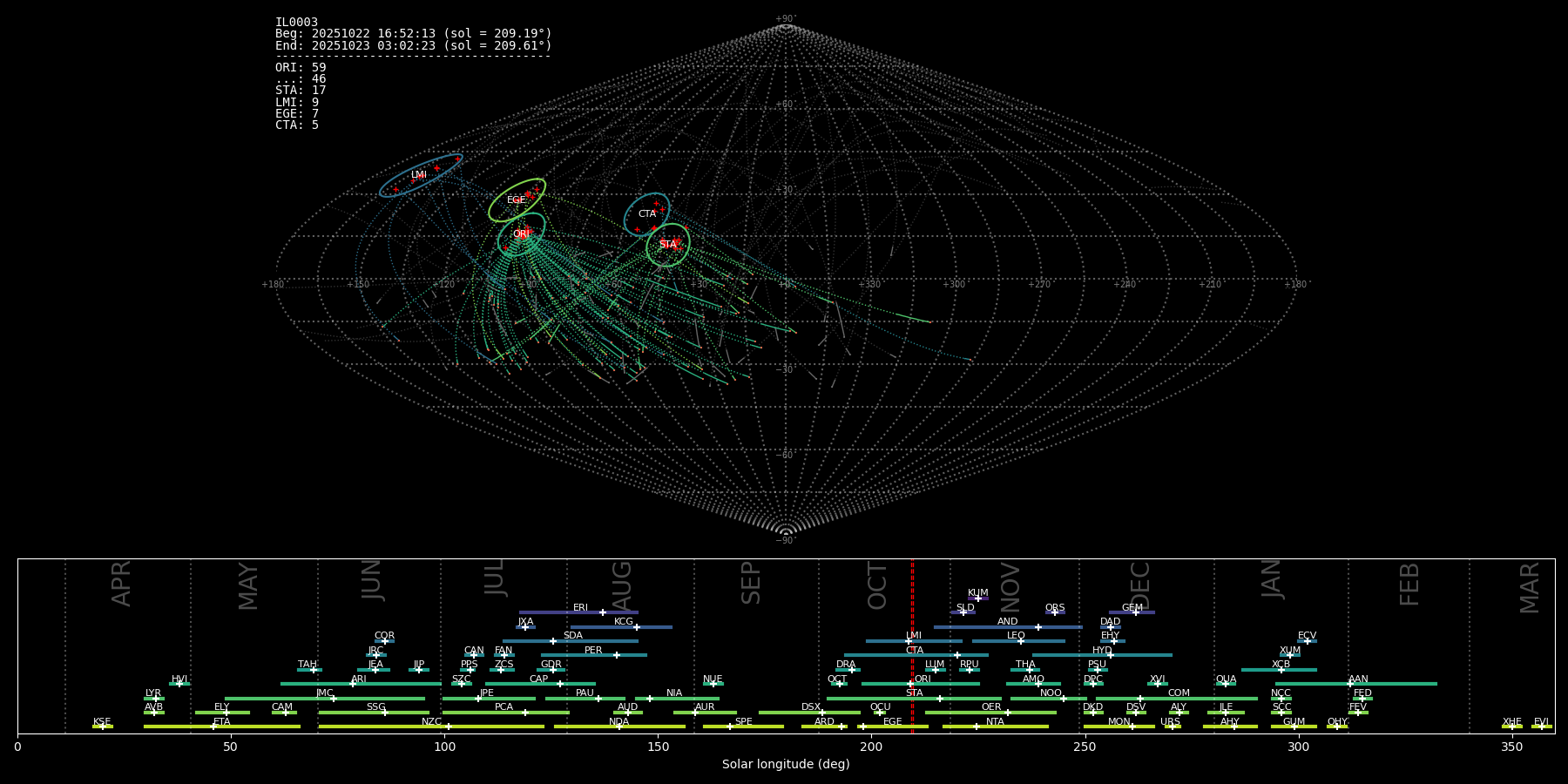The image size is (1568, 784).
Task: Click the SSG shower label in timeline
Action: coord(375,707)
